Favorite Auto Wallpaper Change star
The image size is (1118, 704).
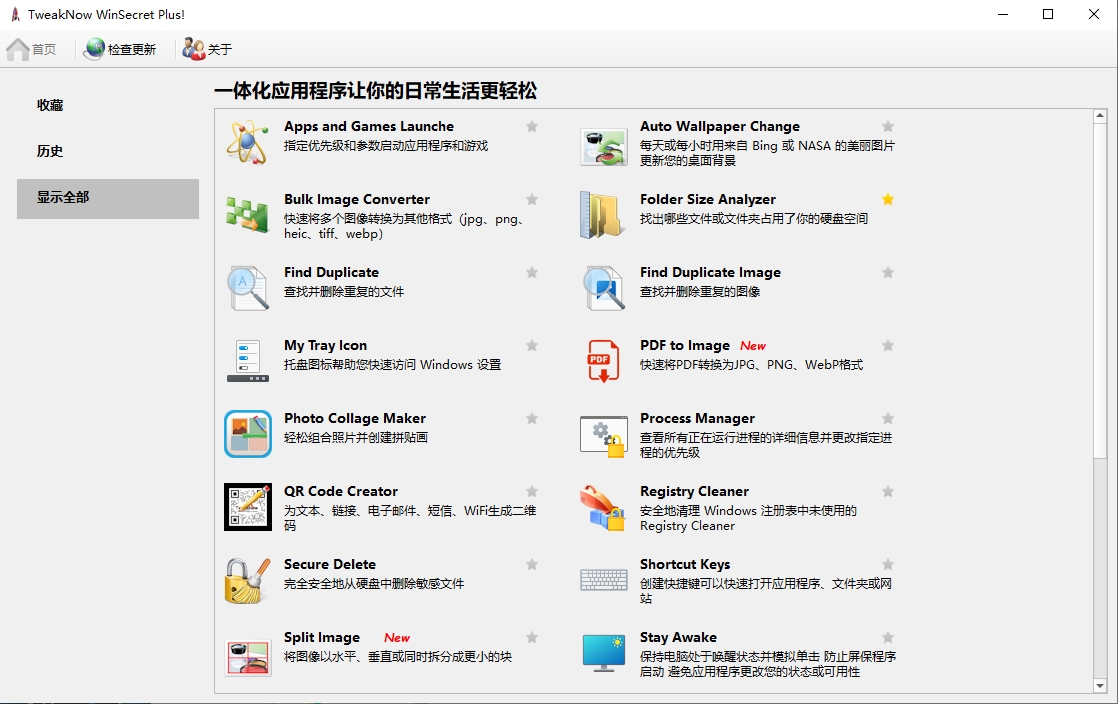888,126
